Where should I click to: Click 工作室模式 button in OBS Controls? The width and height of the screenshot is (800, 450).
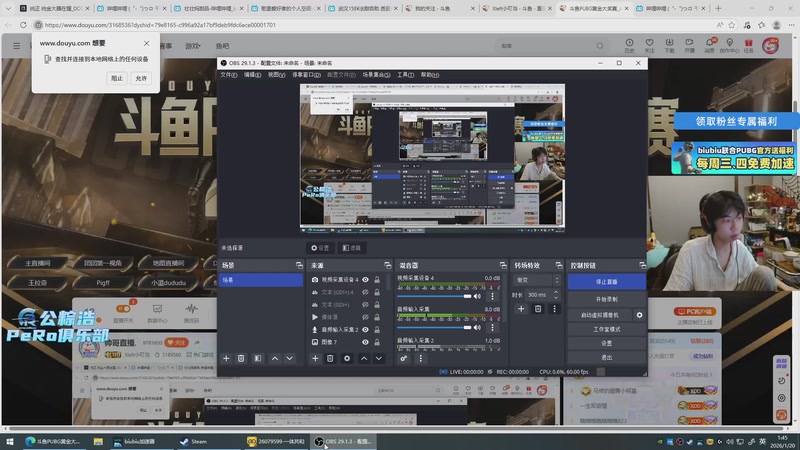tap(607, 330)
